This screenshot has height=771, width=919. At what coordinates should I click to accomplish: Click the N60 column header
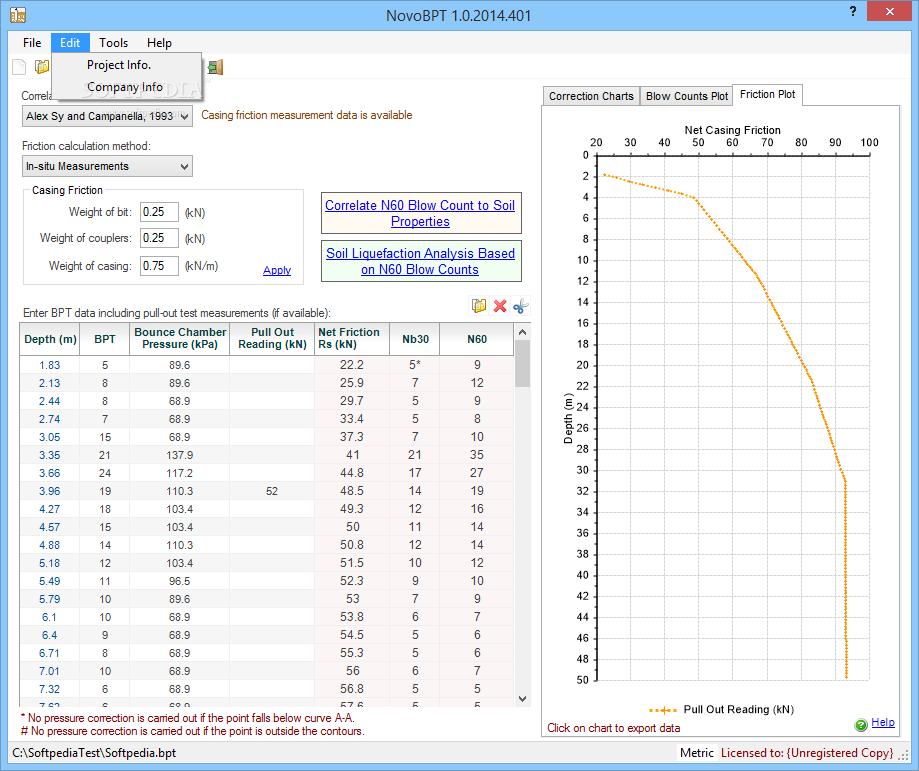(477, 339)
